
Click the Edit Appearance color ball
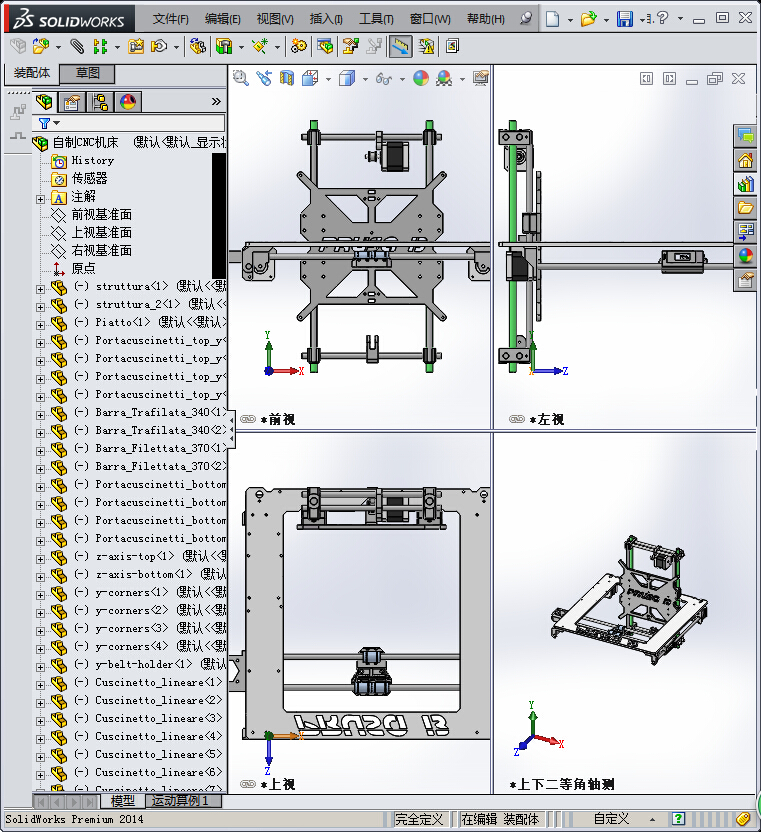(421, 79)
